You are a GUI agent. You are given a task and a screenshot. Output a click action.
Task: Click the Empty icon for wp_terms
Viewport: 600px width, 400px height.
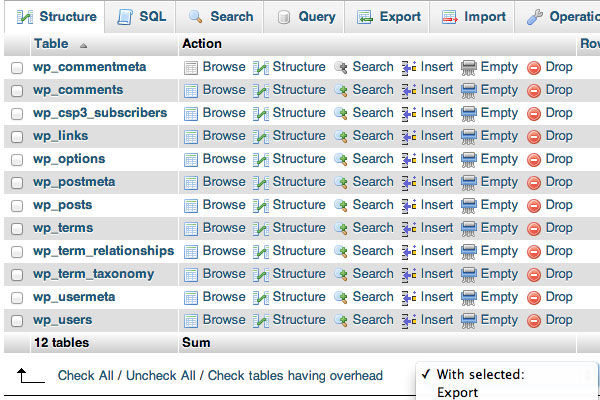(x=469, y=229)
